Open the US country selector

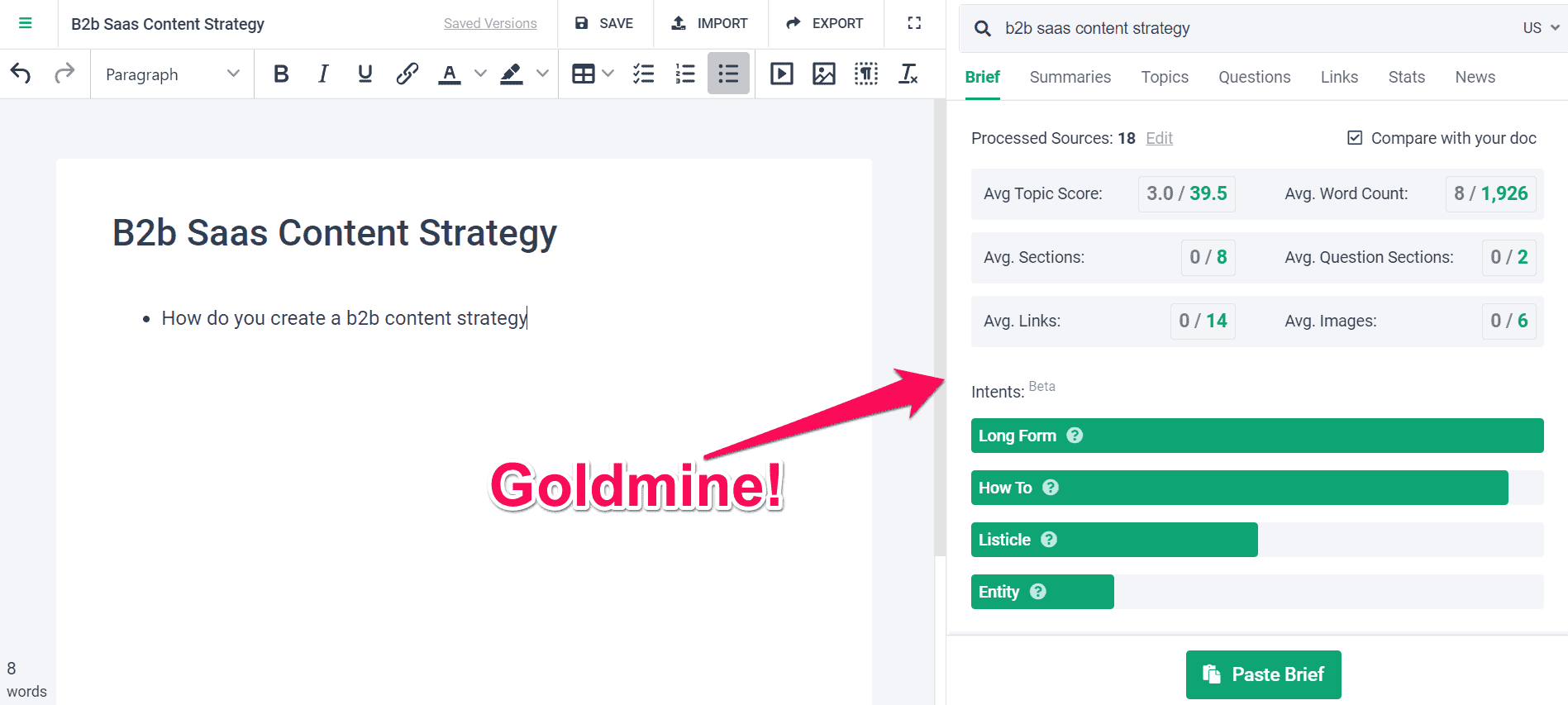pyautogui.click(x=1541, y=28)
